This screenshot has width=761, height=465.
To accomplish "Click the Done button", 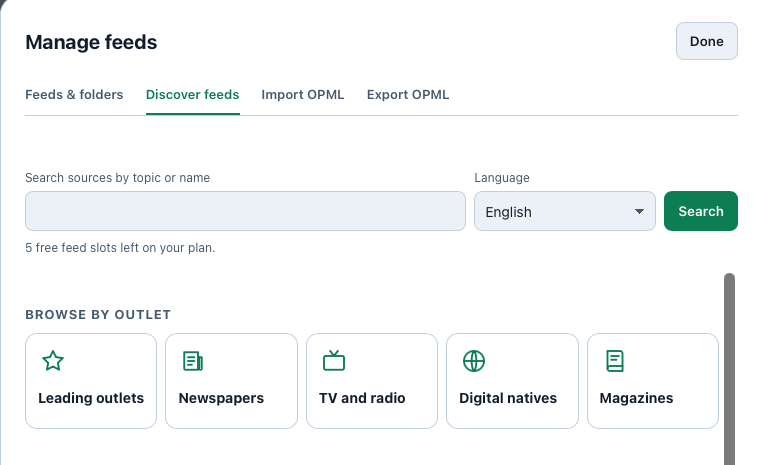I will click(707, 41).
